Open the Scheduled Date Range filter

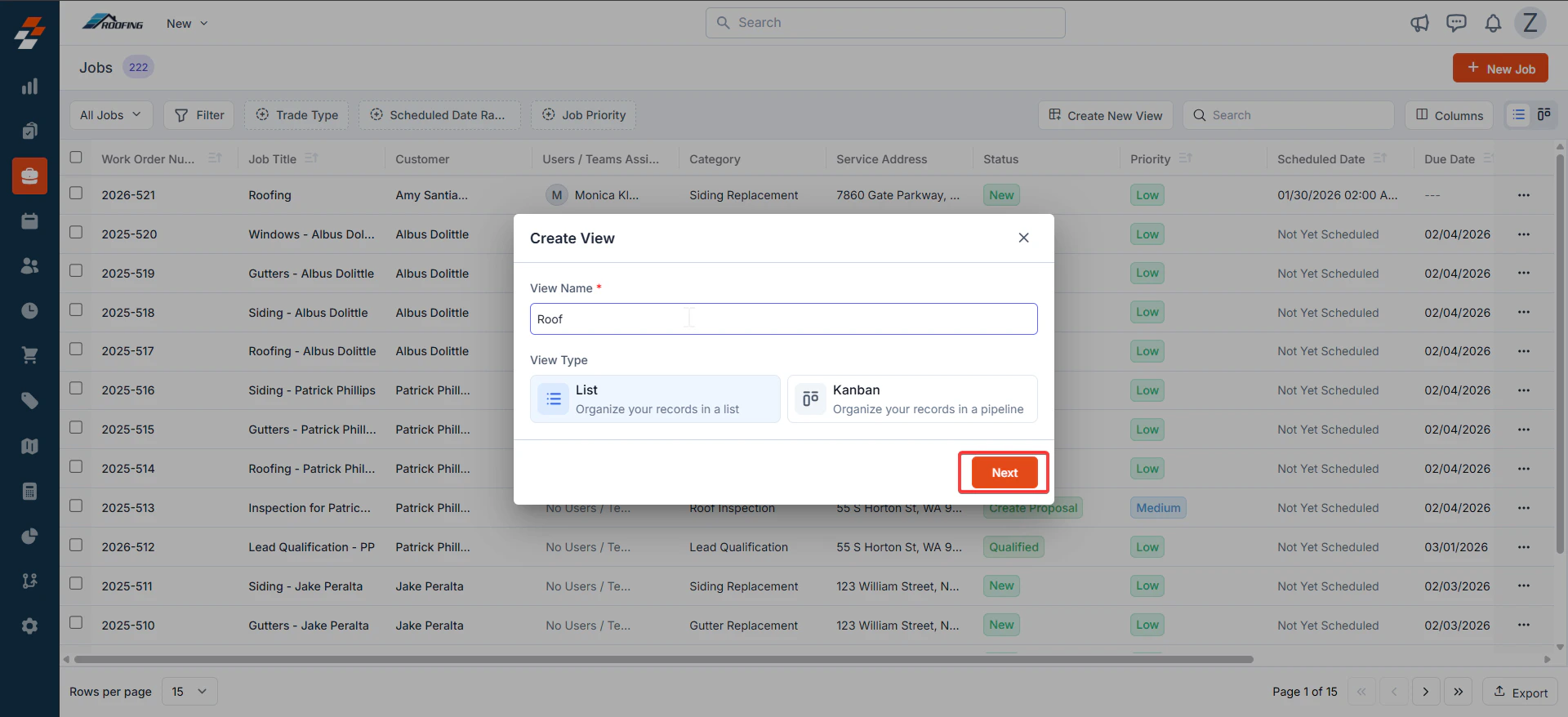(439, 115)
